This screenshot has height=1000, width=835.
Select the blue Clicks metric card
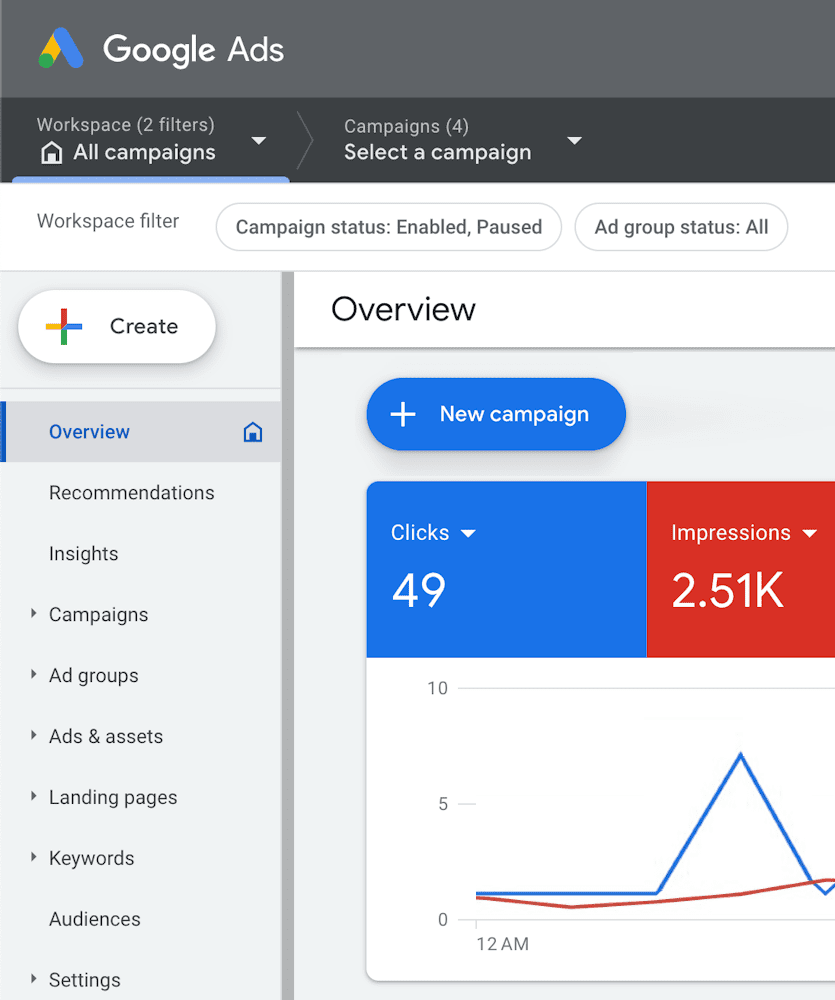[x=506, y=570]
